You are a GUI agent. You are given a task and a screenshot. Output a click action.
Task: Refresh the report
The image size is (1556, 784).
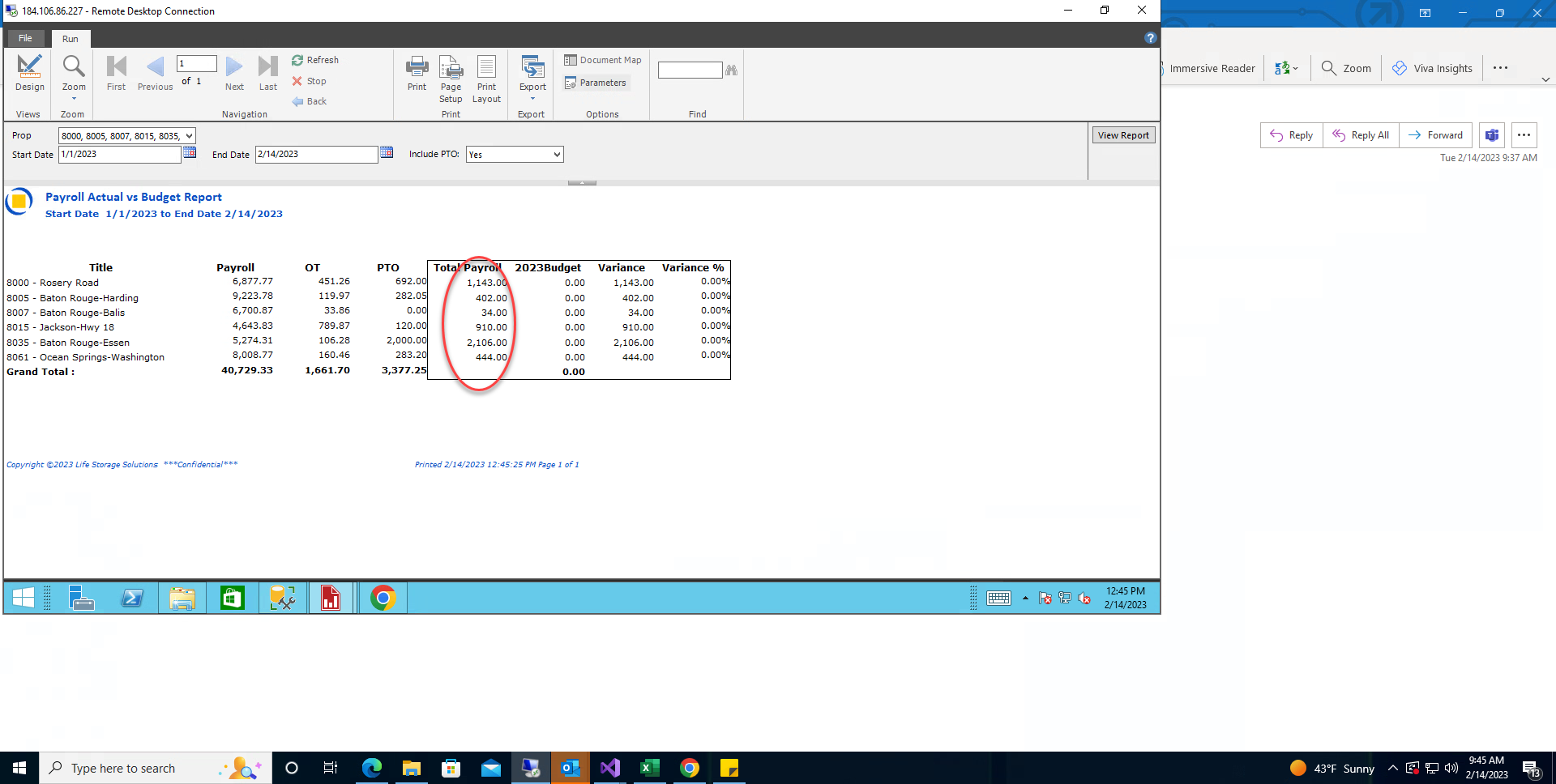click(x=315, y=60)
